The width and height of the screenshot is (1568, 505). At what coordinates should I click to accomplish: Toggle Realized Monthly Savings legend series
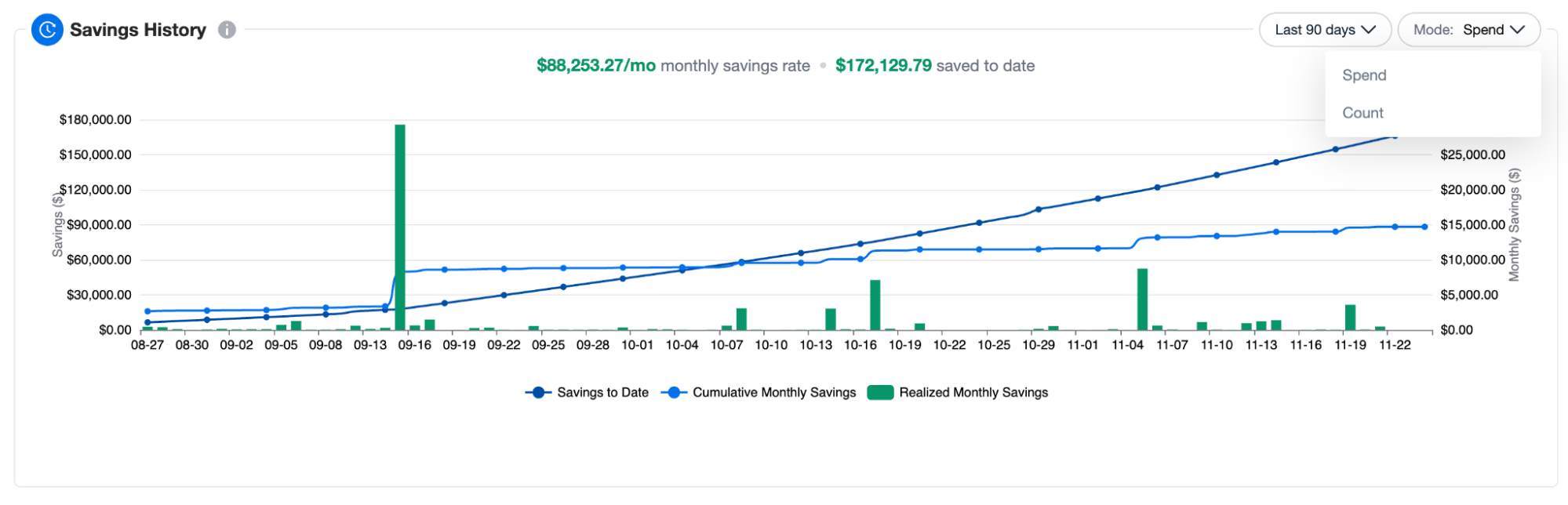click(x=973, y=393)
